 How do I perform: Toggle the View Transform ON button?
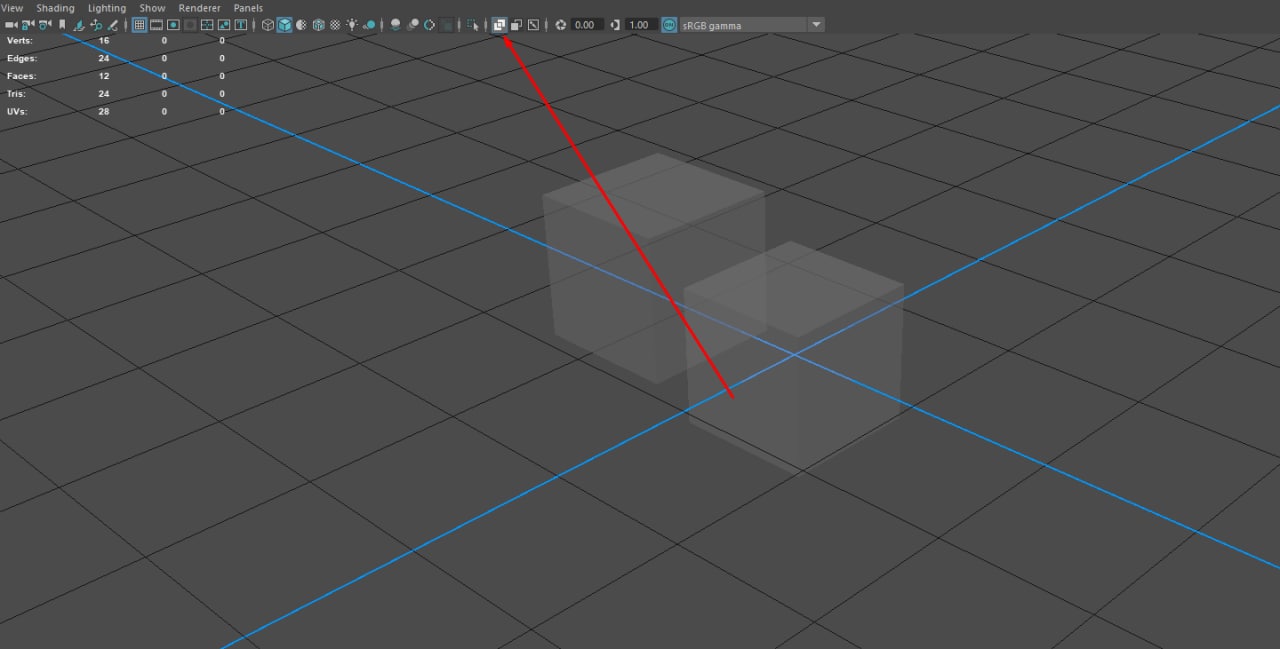coord(669,25)
